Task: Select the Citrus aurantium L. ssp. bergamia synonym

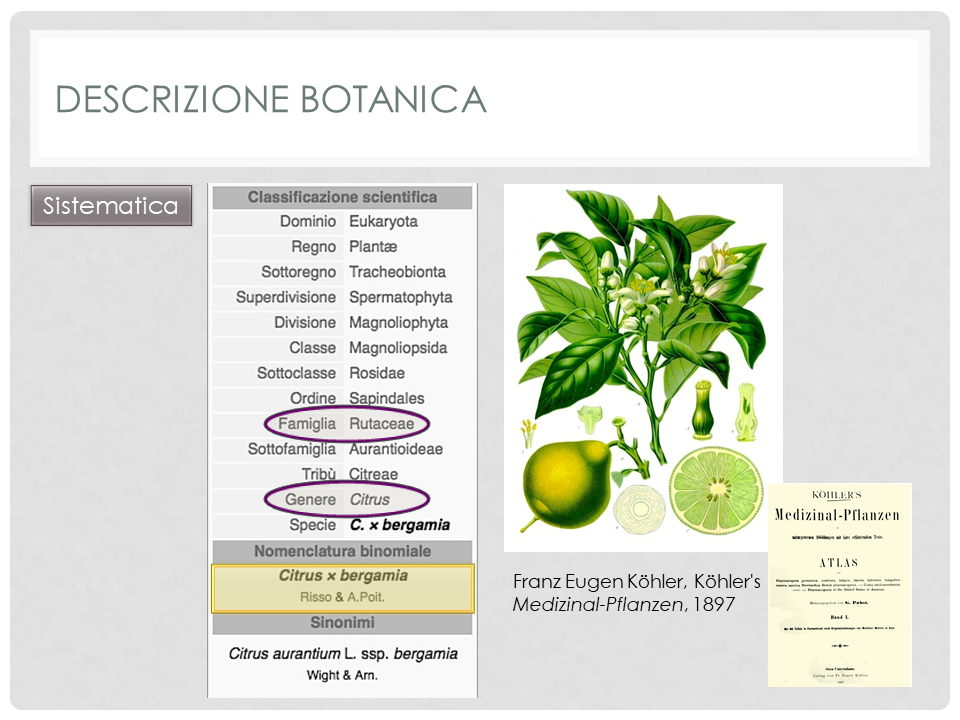Action: coord(343,654)
